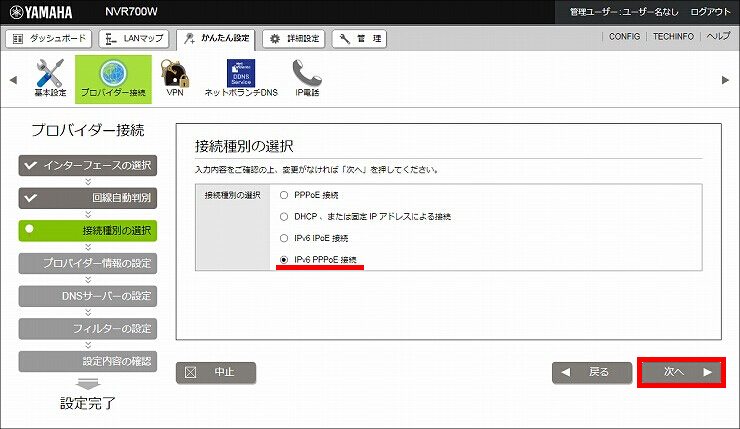Select the プロバイダー接続 globe icon
Image resolution: width=740 pixels, height=429 pixels.
click(113, 79)
